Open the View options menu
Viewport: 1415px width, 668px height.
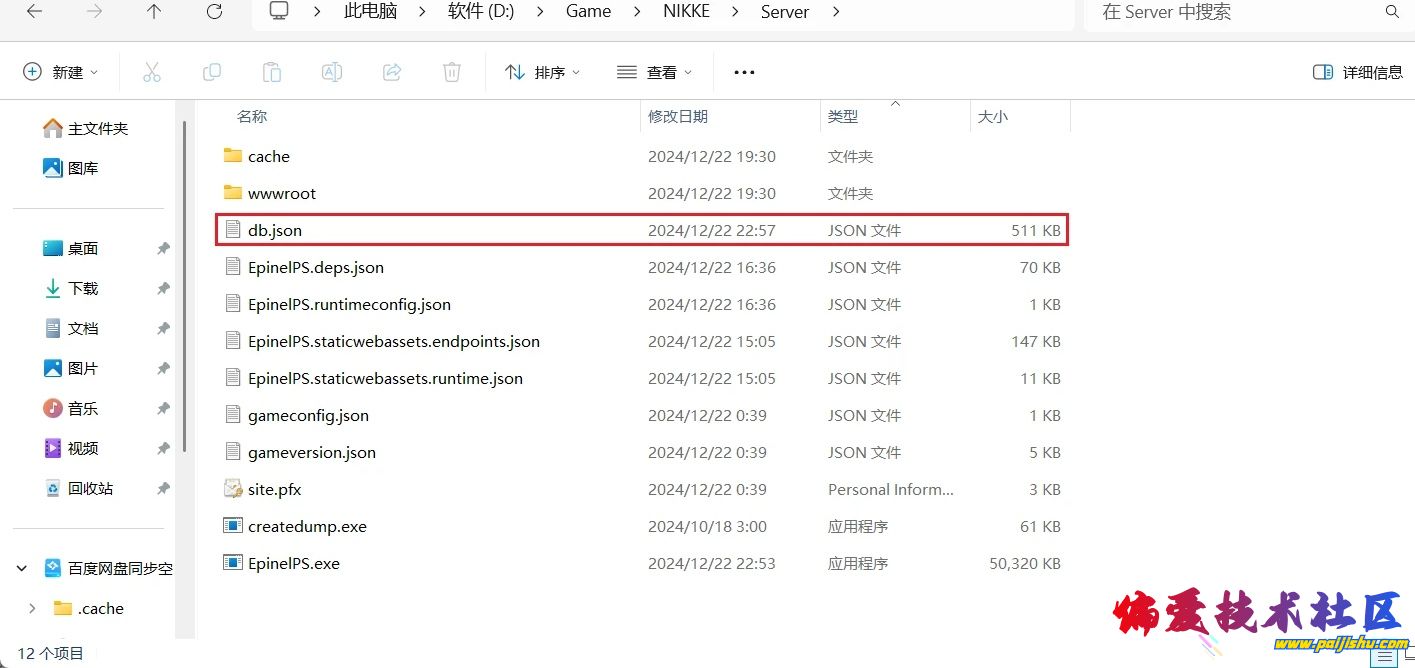[655, 72]
